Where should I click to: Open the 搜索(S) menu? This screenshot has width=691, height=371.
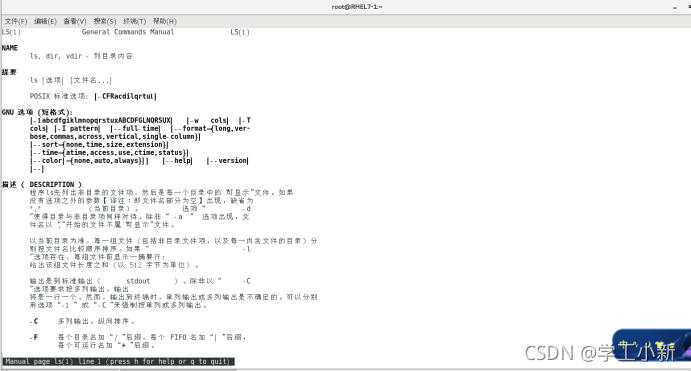pyautogui.click(x=105, y=21)
